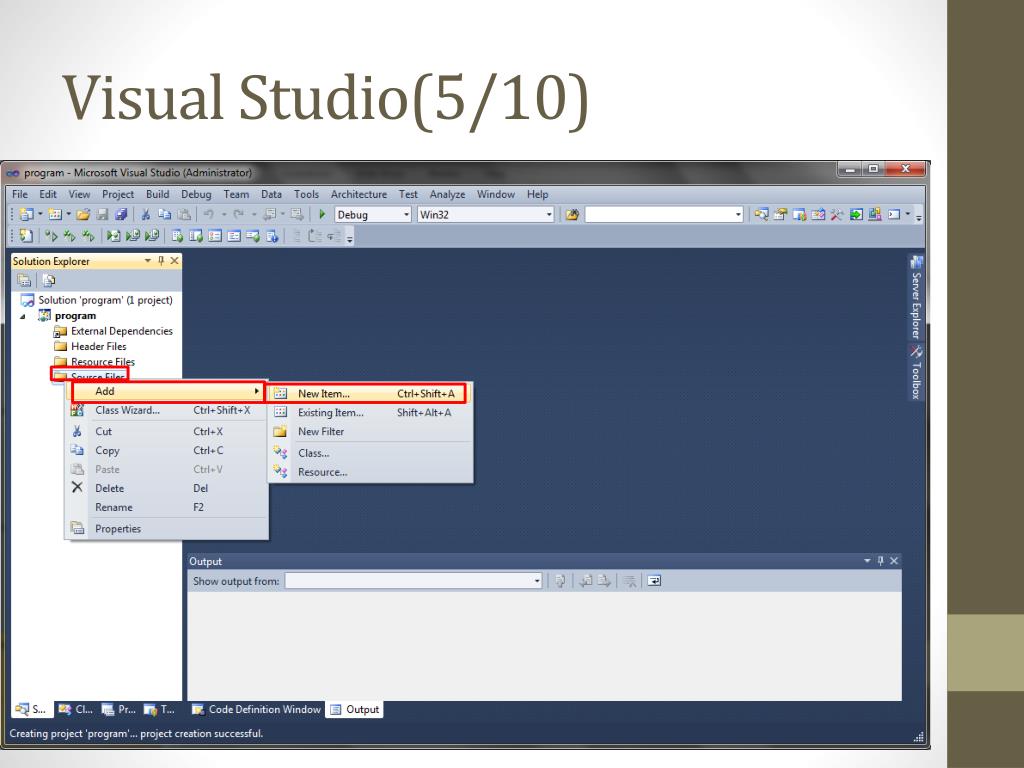Click the Pr... Property Manager tab
The width and height of the screenshot is (1024, 768).
[119, 709]
